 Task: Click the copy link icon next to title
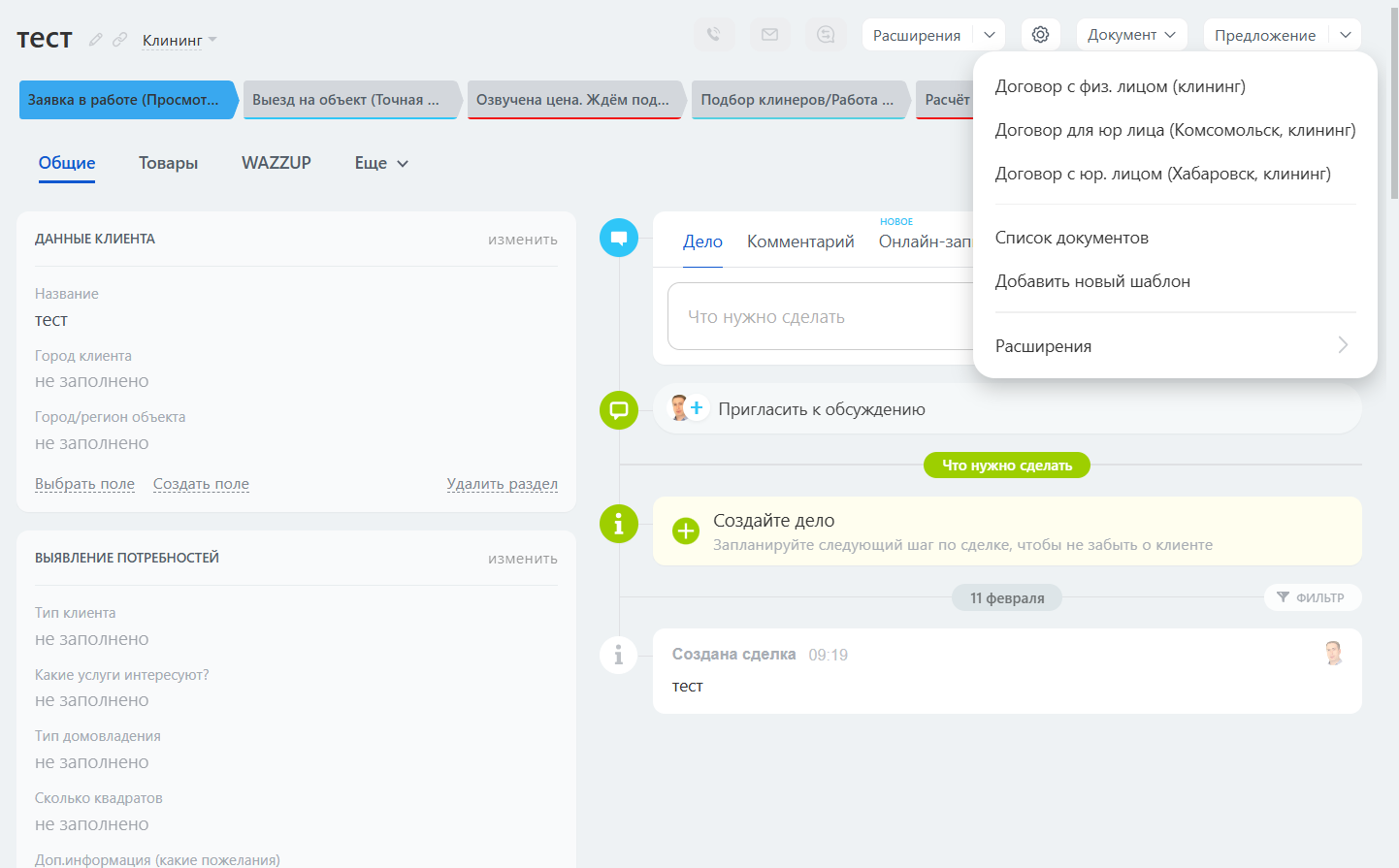pos(119,40)
